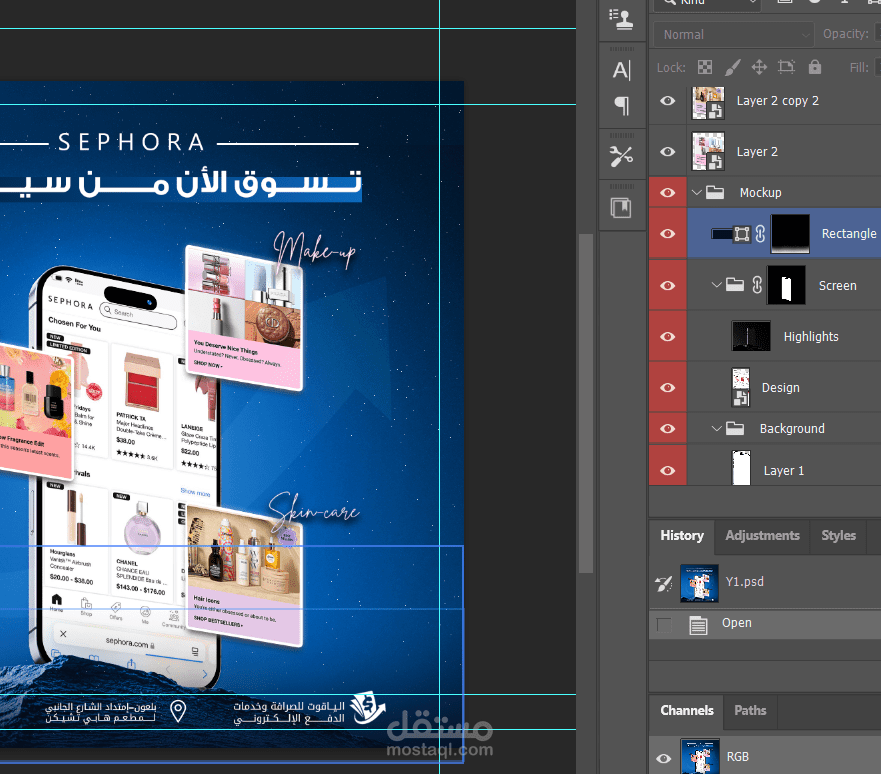Click the Y1.psd snapshot thumbnail
881x774 pixels.
[700, 584]
